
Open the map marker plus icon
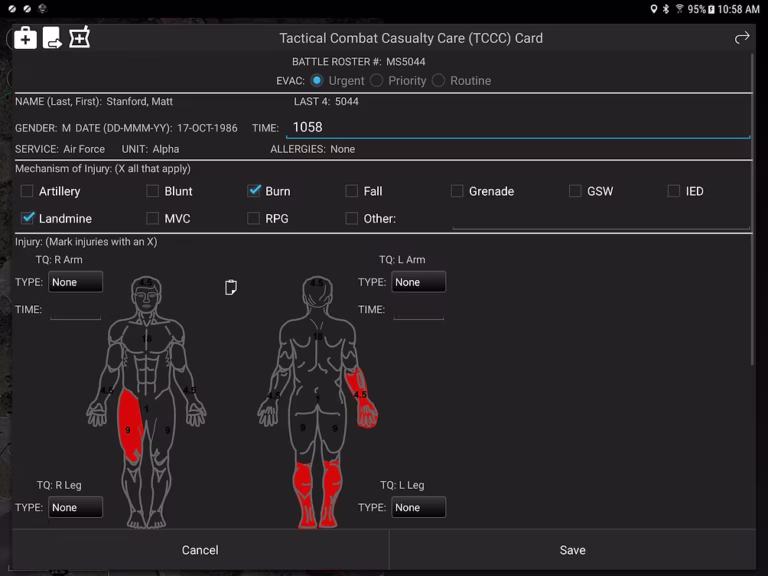click(x=79, y=38)
